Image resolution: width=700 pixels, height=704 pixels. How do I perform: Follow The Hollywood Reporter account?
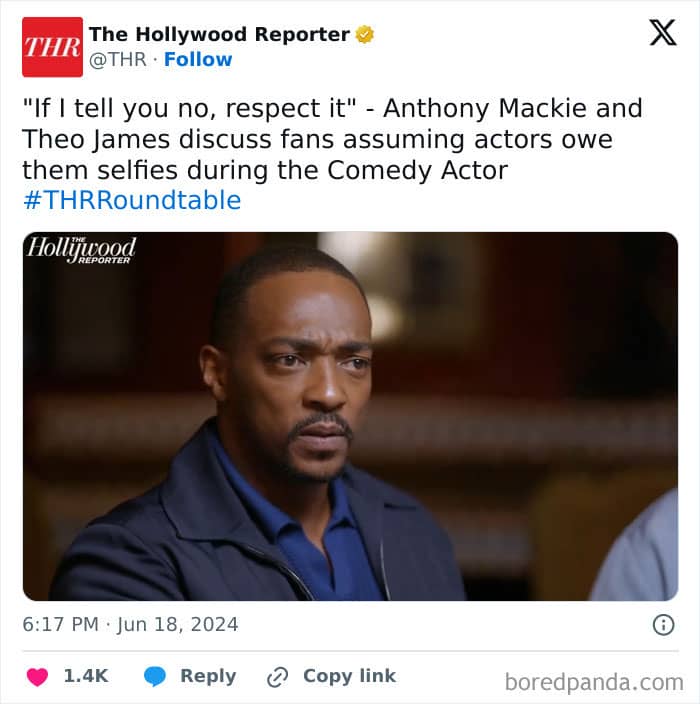pos(198,59)
